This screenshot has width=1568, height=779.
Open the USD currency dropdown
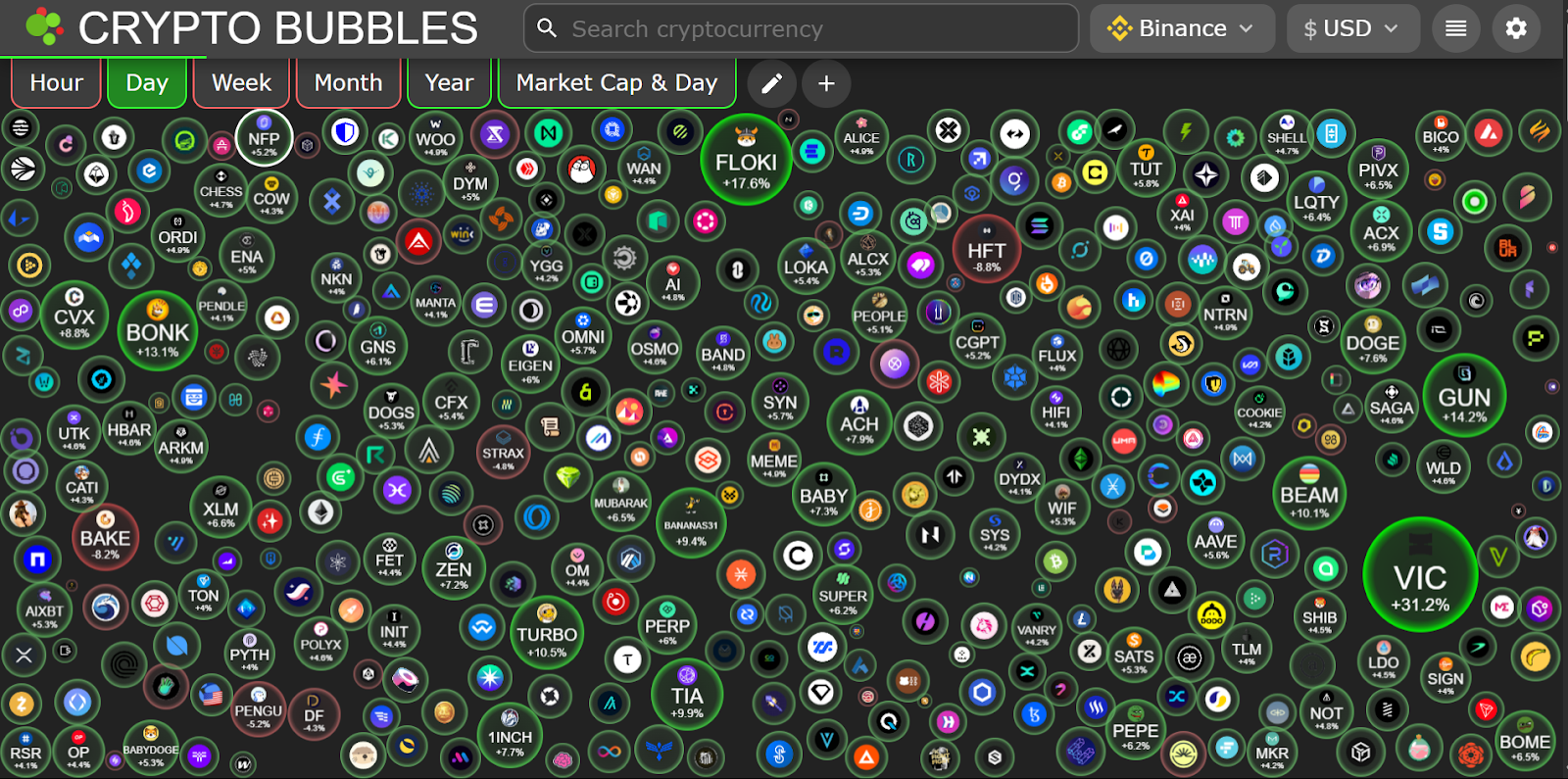point(1352,28)
